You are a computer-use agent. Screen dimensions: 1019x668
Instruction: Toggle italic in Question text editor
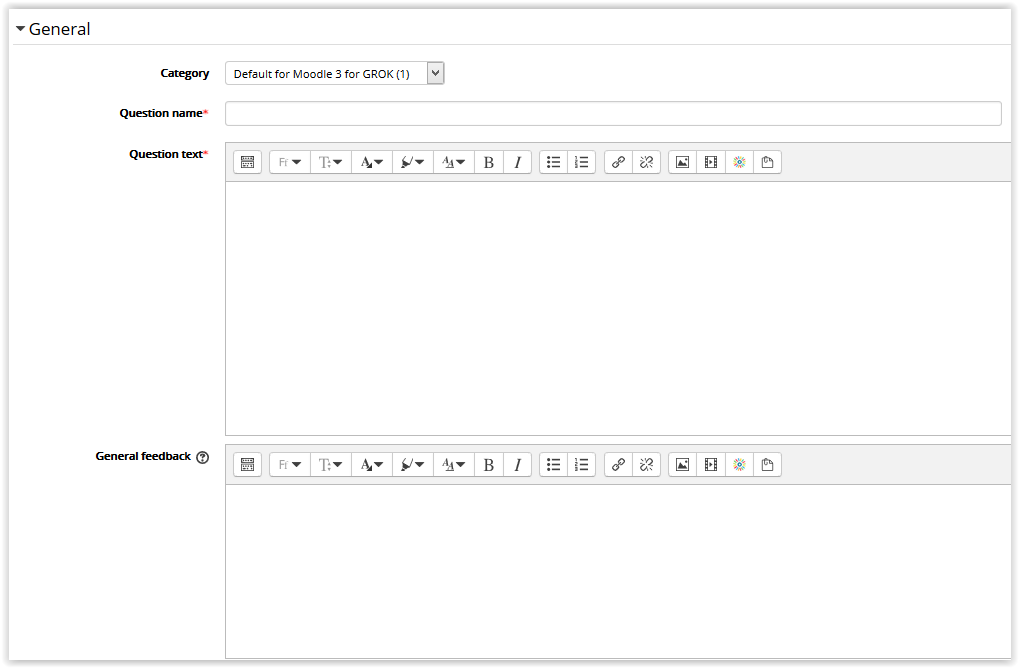(517, 162)
